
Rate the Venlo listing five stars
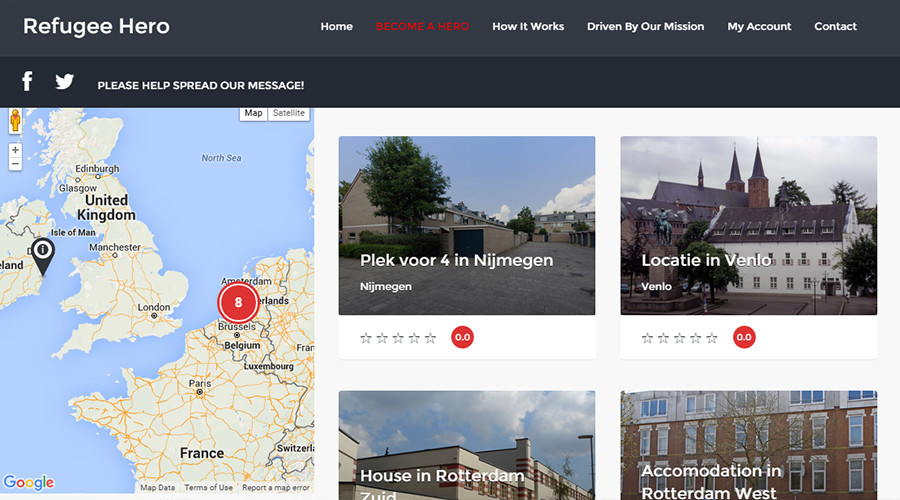(x=711, y=338)
